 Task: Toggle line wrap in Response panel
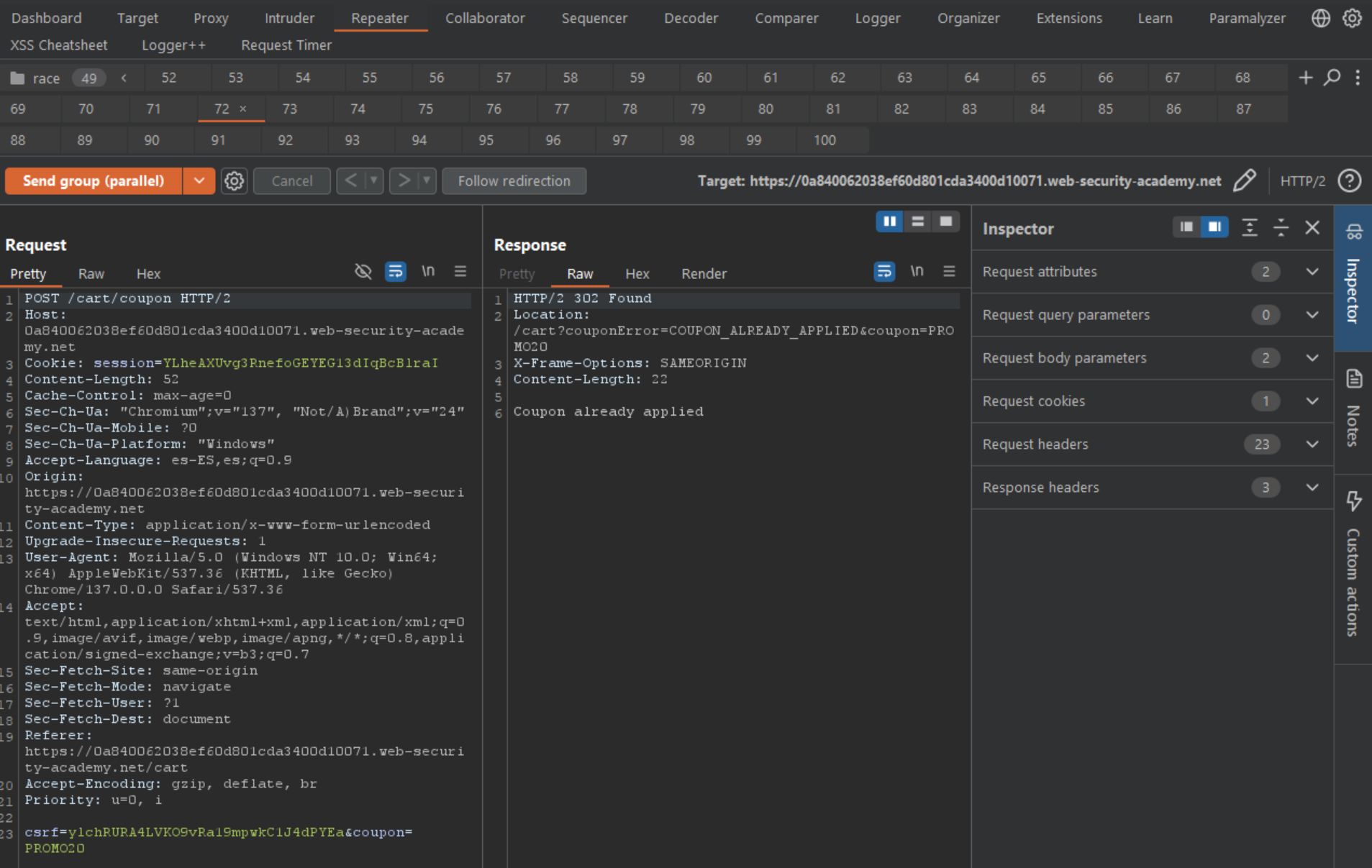pos(884,272)
